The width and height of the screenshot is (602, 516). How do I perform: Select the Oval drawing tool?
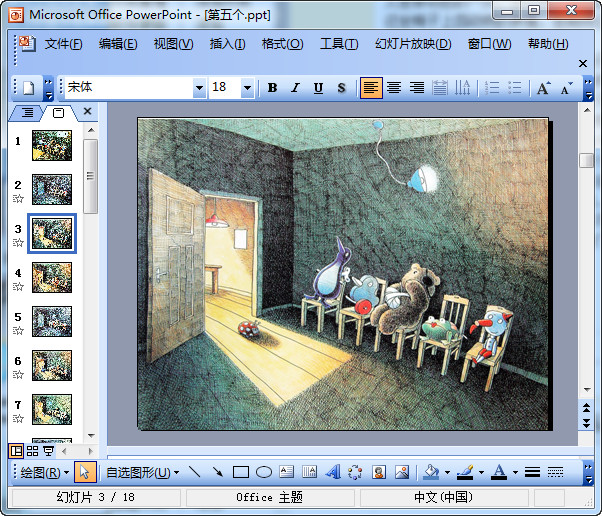(x=264, y=473)
